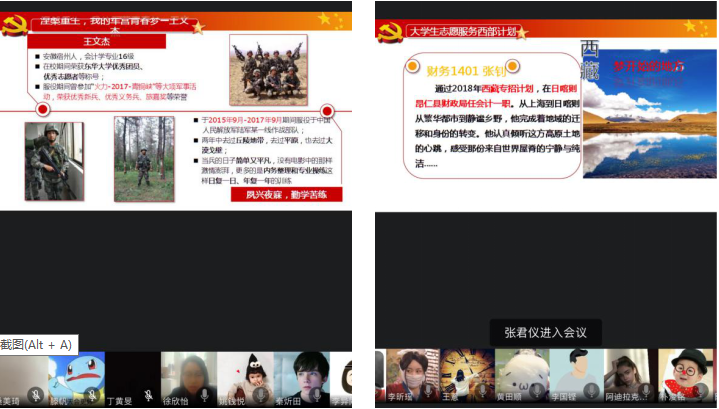The image size is (719, 409).
Task: Click the 张君仪进入会议 notification
Action: click(545, 332)
